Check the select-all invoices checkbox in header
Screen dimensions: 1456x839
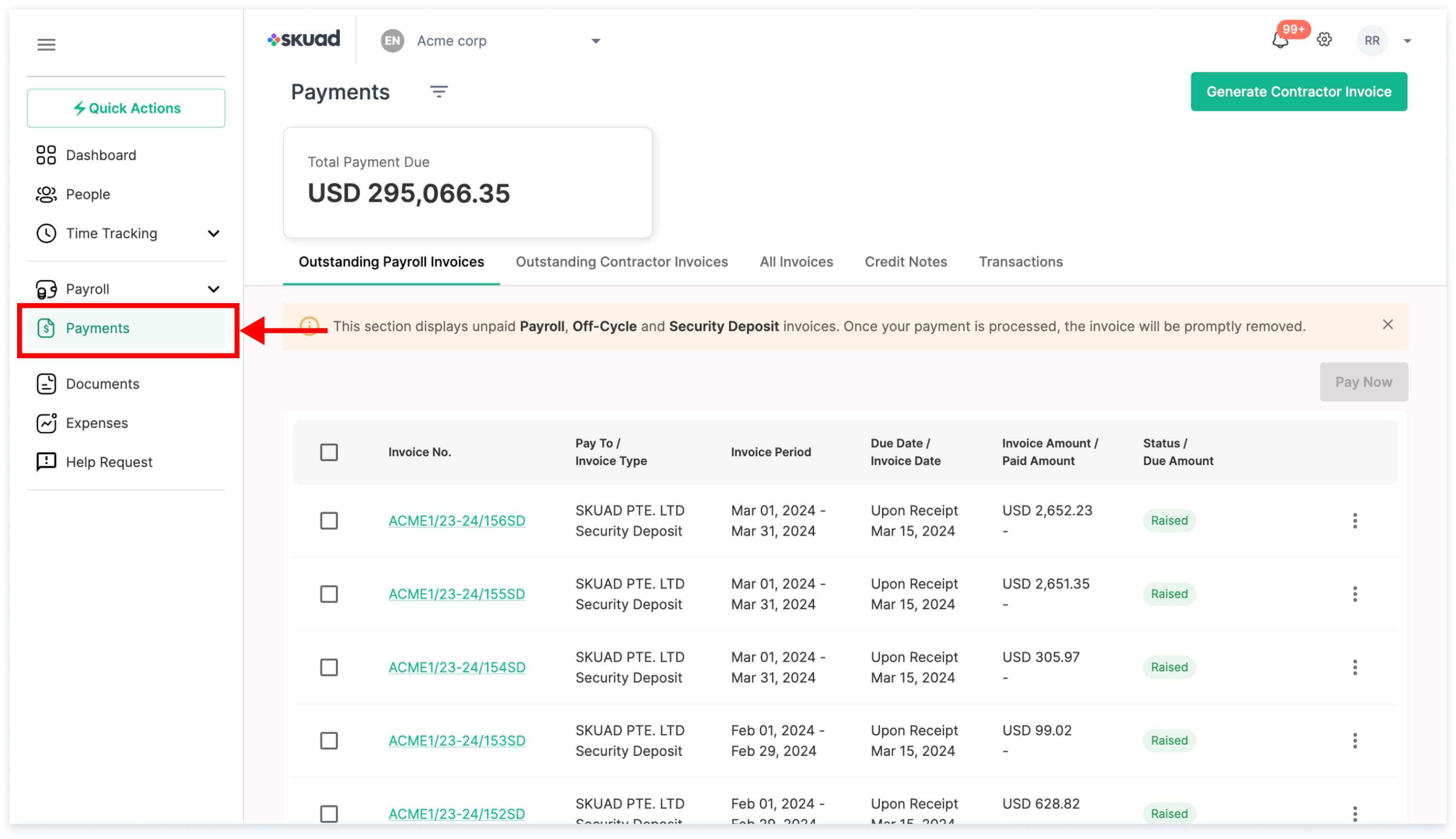point(328,452)
